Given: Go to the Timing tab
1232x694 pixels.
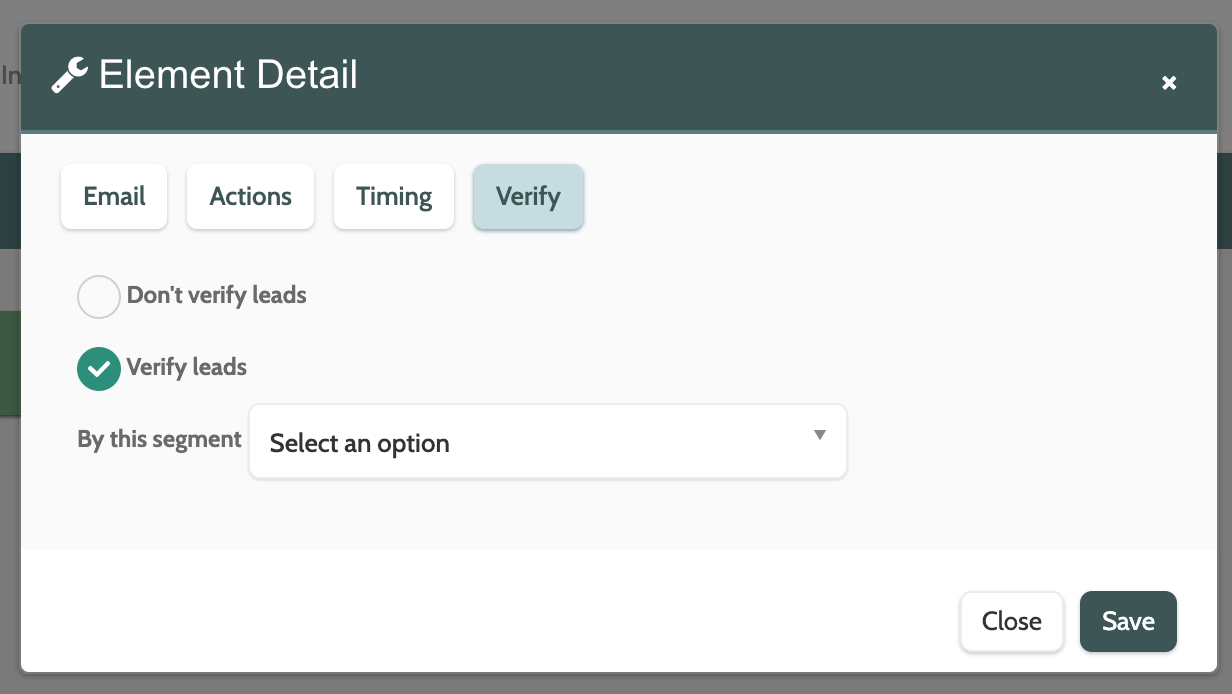Looking at the screenshot, I should [394, 197].
